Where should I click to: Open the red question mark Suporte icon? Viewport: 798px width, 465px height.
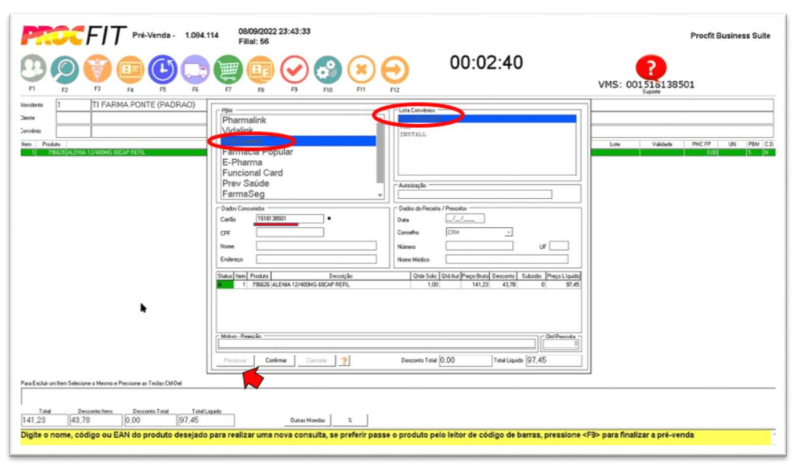coord(650,67)
